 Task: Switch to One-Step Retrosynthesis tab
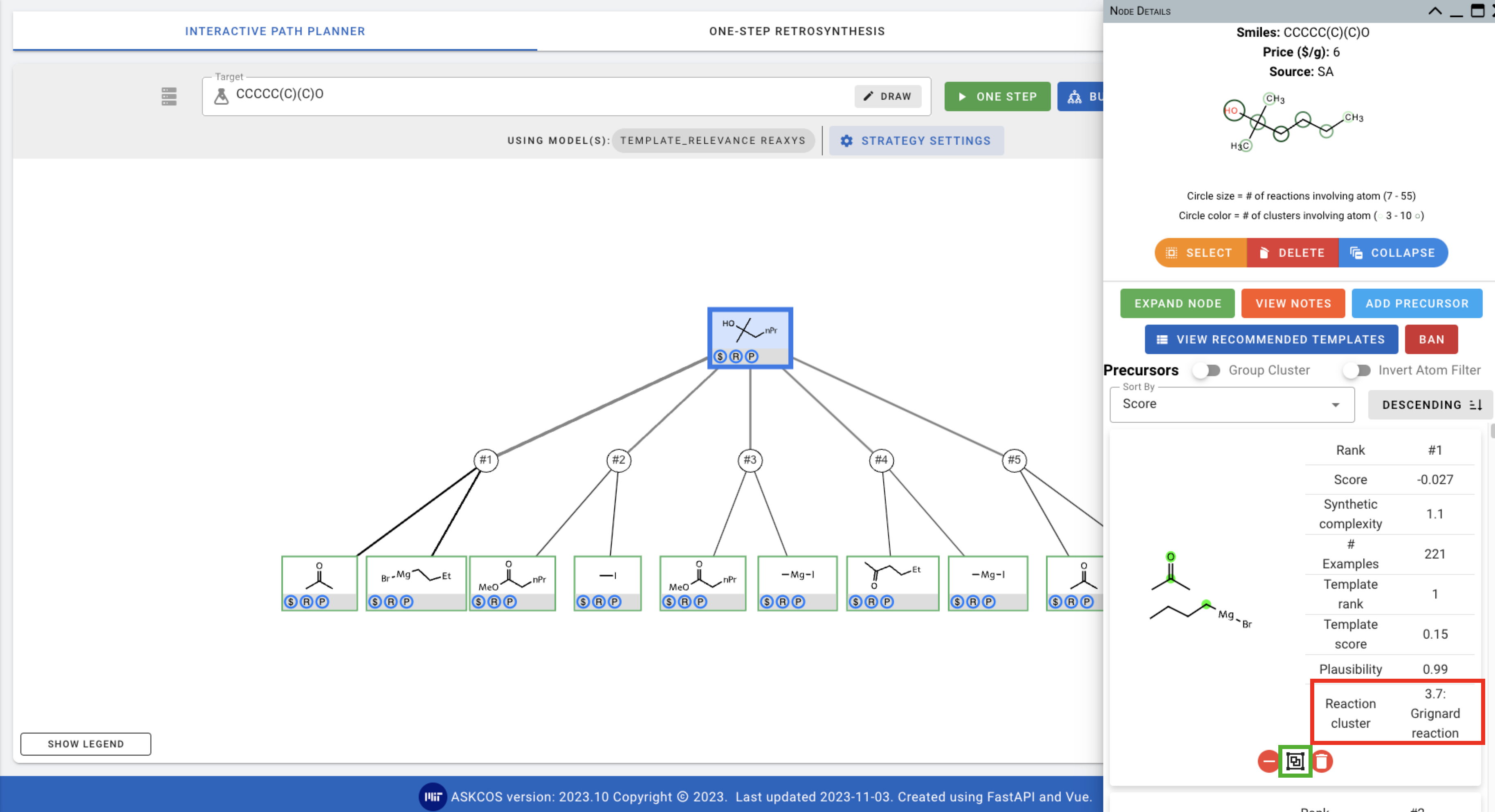click(797, 31)
